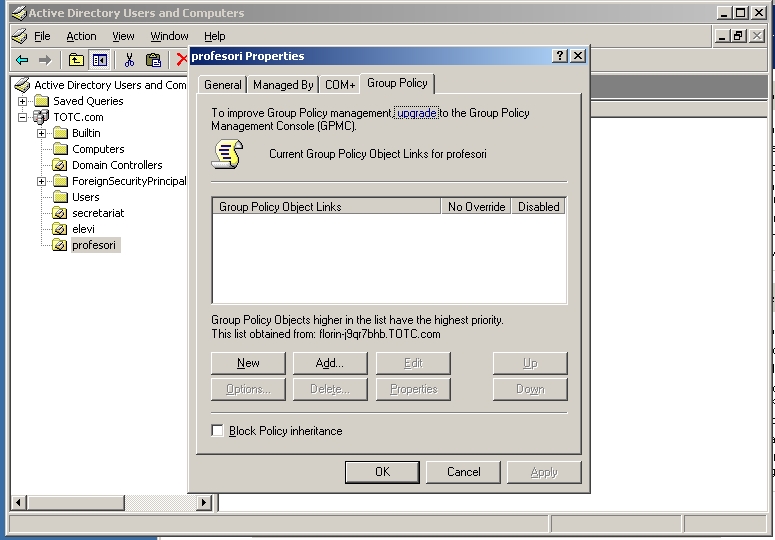The height and width of the screenshot is (540, 775).
Task: Click the Builtin folder icon
Action: (x=60, y=133)
